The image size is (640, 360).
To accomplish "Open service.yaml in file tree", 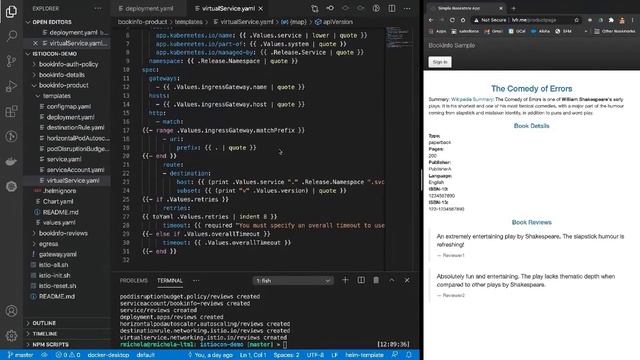I will click(64, 160).
